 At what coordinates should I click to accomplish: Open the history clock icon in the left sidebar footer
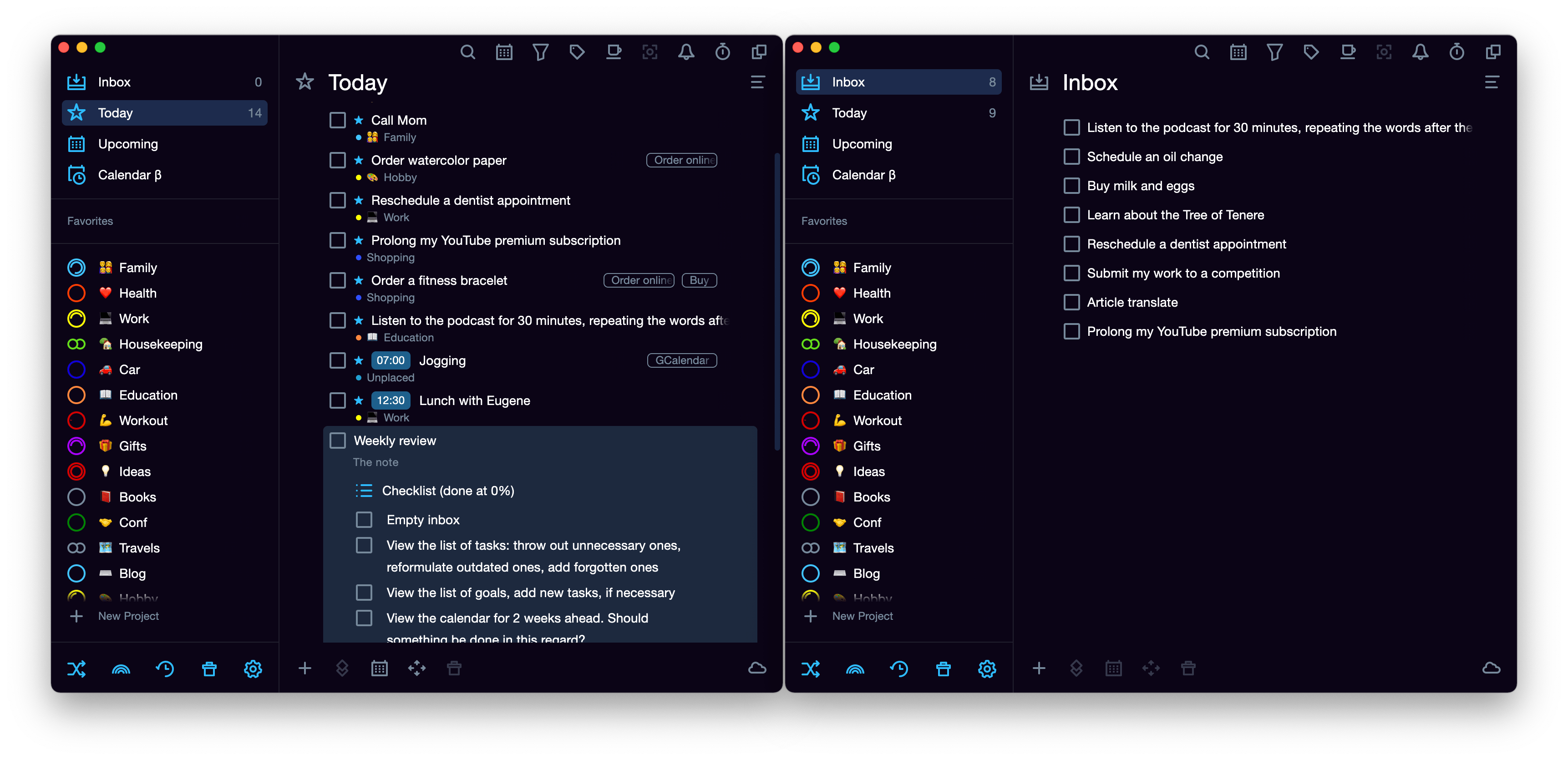(165, 669)
